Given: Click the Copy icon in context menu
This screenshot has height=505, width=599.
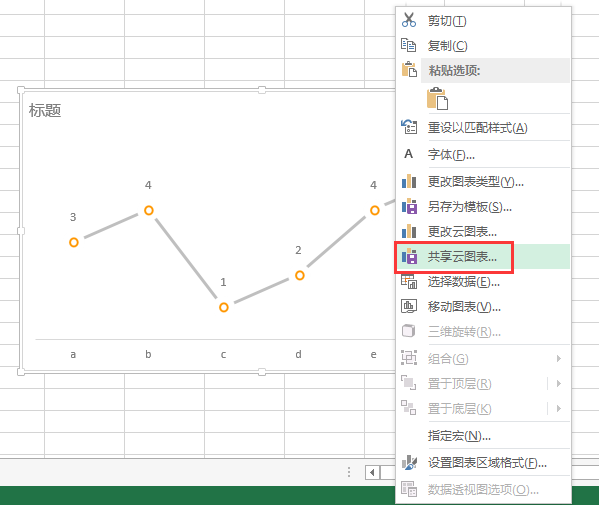Looking at the screenshot, I should click(x=409, y=45).
